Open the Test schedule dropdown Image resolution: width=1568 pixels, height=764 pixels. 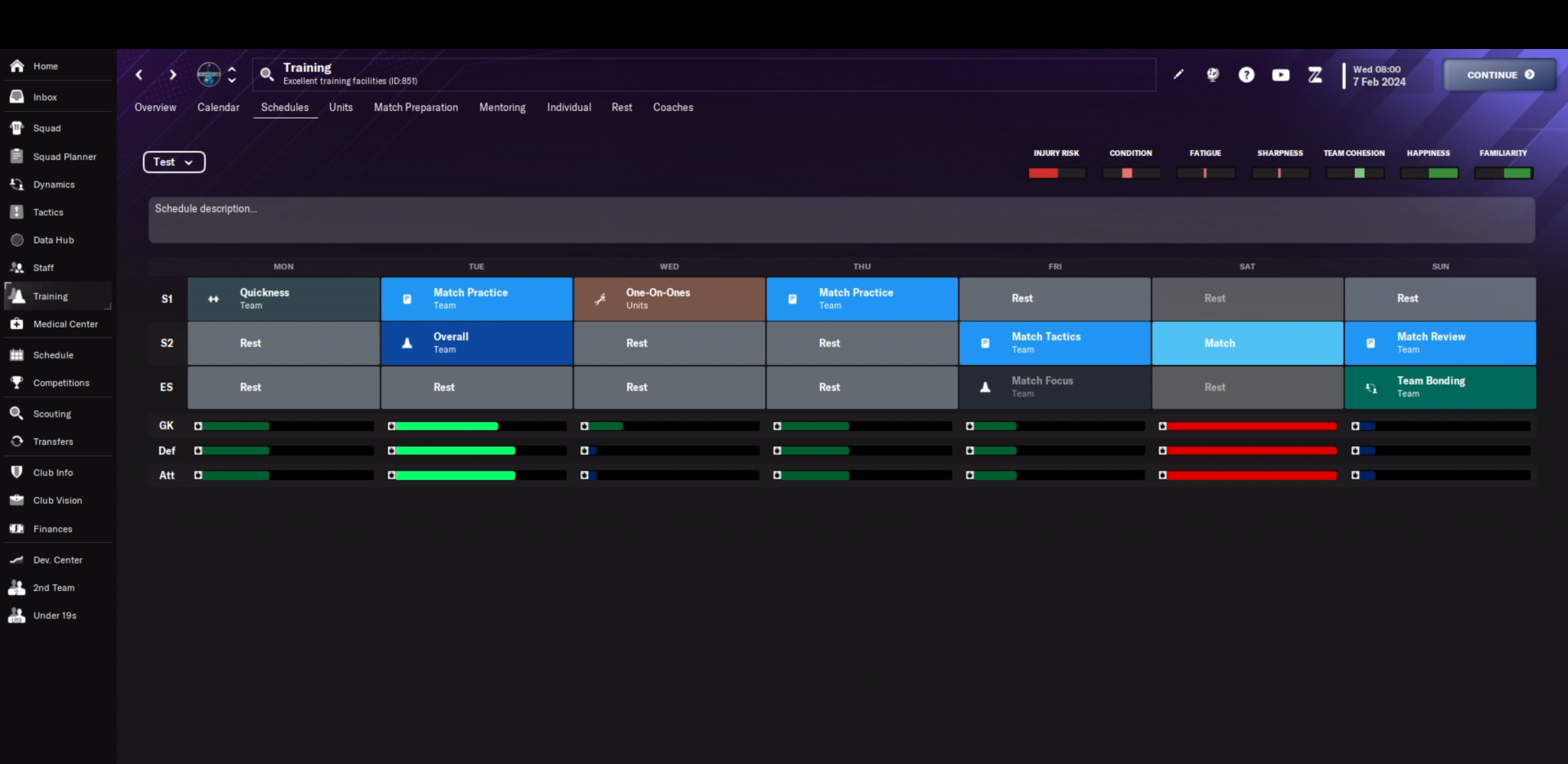pyautogui.click(x=174, y=162)
